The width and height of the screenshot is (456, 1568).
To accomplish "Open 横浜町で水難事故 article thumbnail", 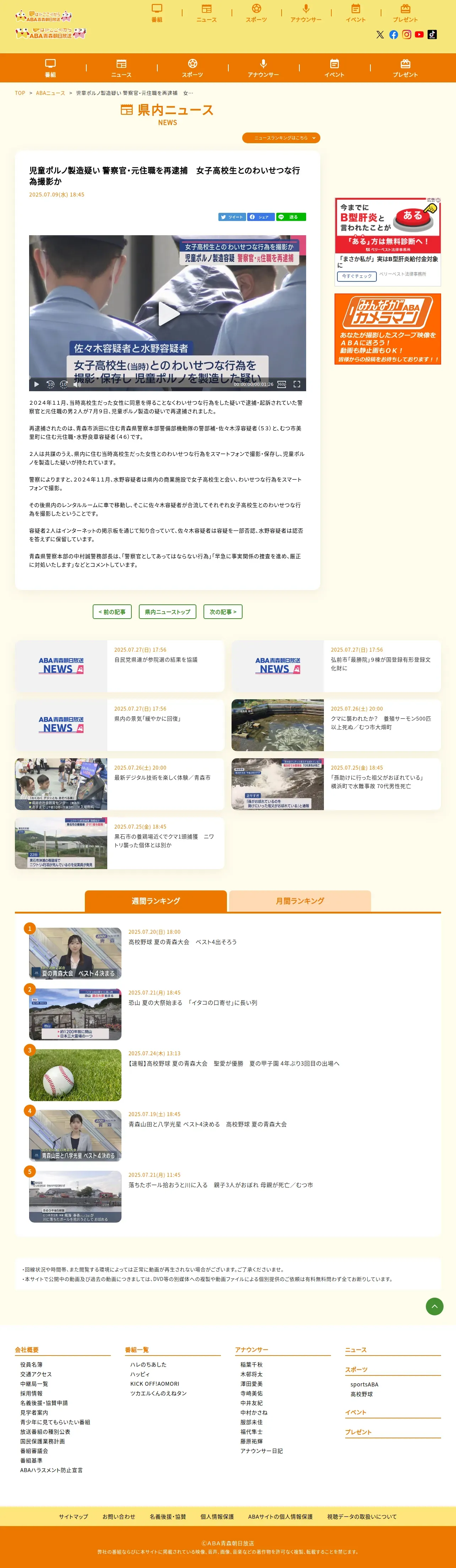I will pos(277,784).
